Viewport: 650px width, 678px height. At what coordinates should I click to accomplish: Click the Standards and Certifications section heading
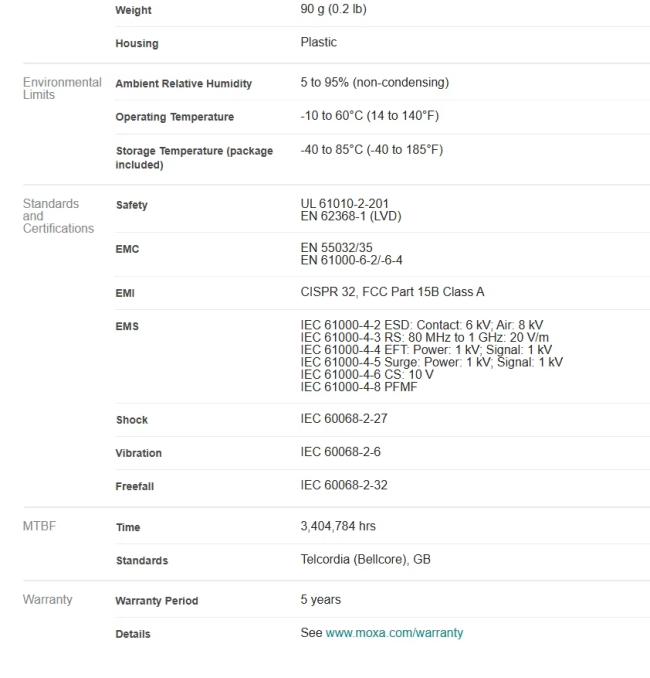58,216
